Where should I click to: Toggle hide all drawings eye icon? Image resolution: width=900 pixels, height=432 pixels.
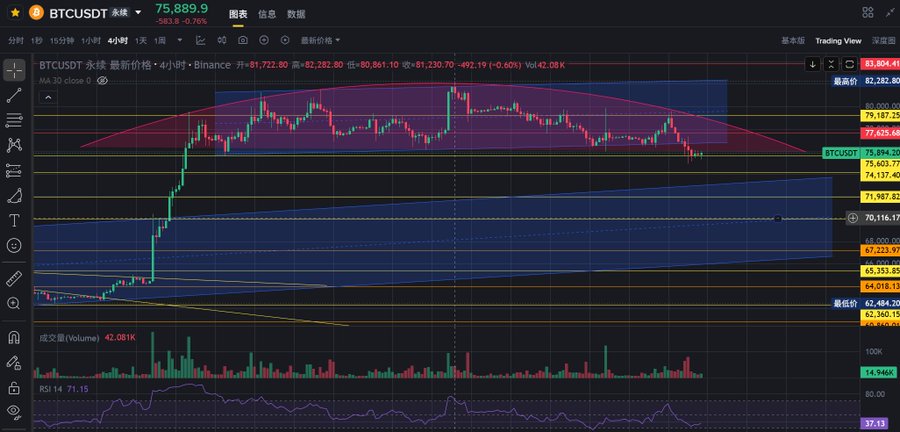[14, 411]
